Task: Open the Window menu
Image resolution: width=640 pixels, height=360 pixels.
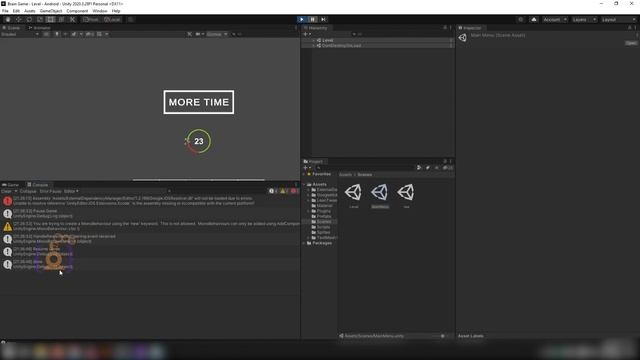Action: pyautogui.click(x=100, y=11)
